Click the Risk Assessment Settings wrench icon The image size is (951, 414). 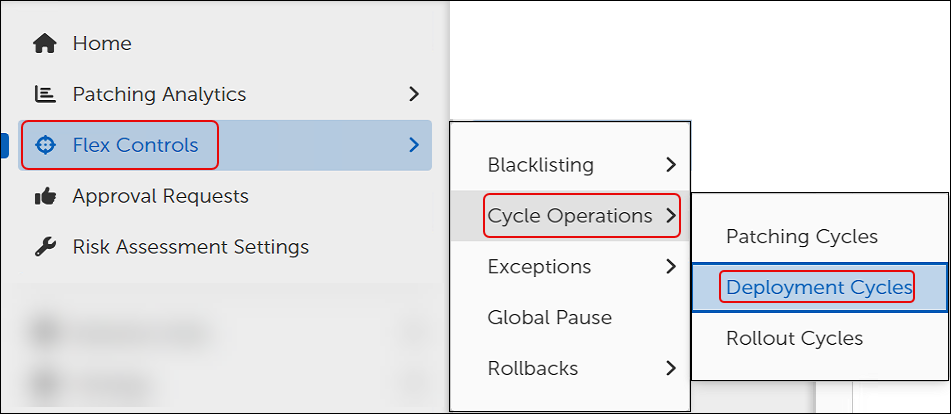tap(44, 247)
